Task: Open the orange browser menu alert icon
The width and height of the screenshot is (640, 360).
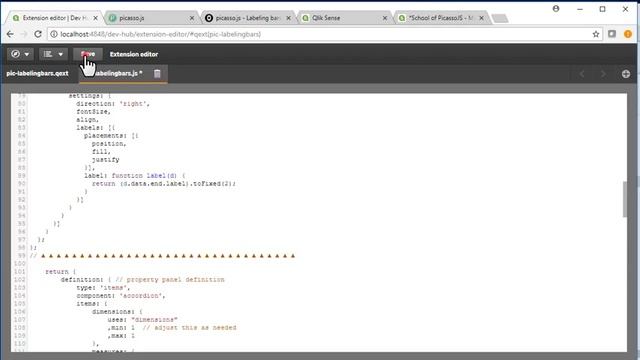Action: [628, 34]
